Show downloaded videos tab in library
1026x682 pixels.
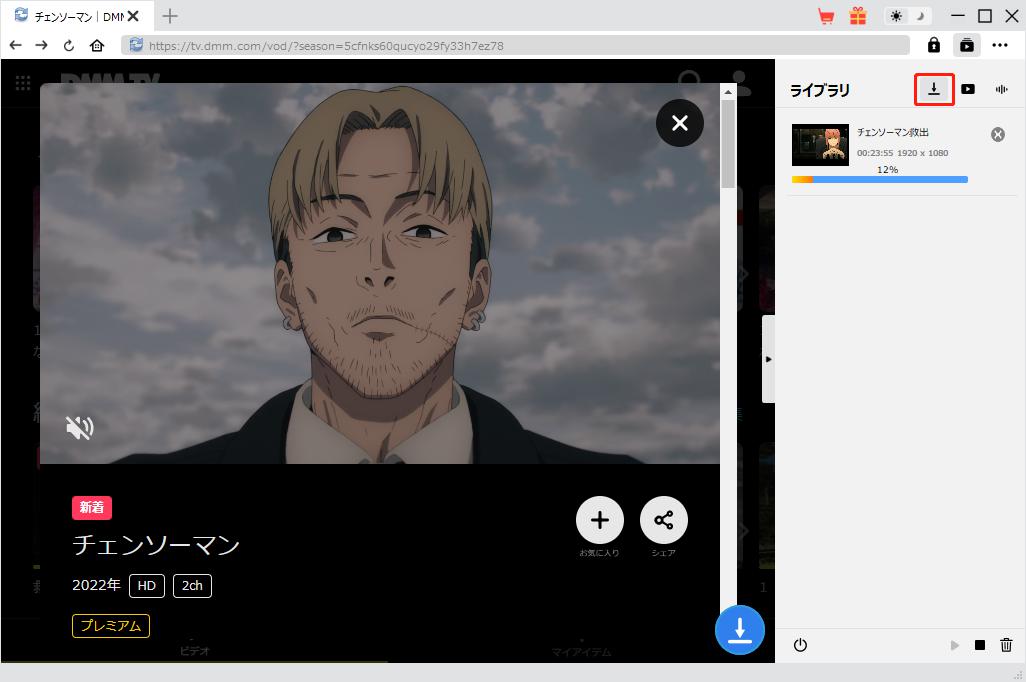968,89
